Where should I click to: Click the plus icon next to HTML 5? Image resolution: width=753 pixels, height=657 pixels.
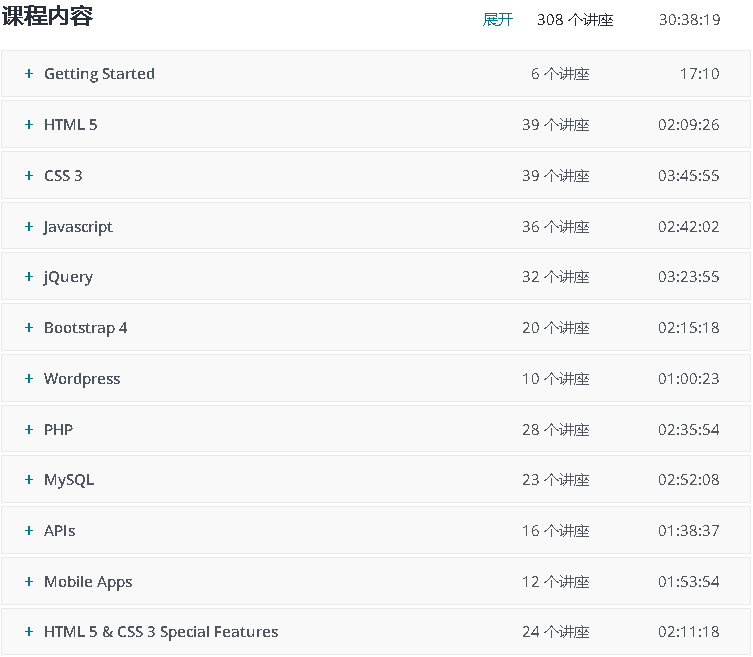29,125
